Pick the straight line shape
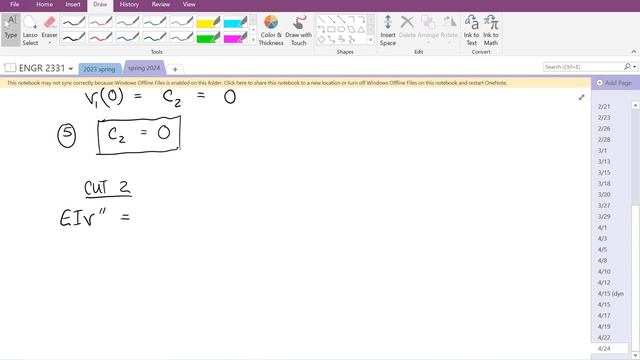This screenshot has height=360, width=640. point(322,20)
